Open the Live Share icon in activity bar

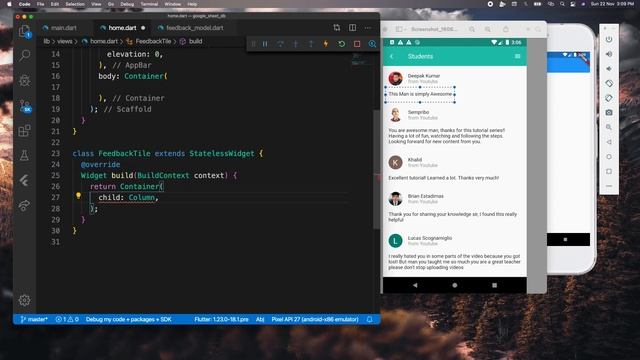(24, 205)
